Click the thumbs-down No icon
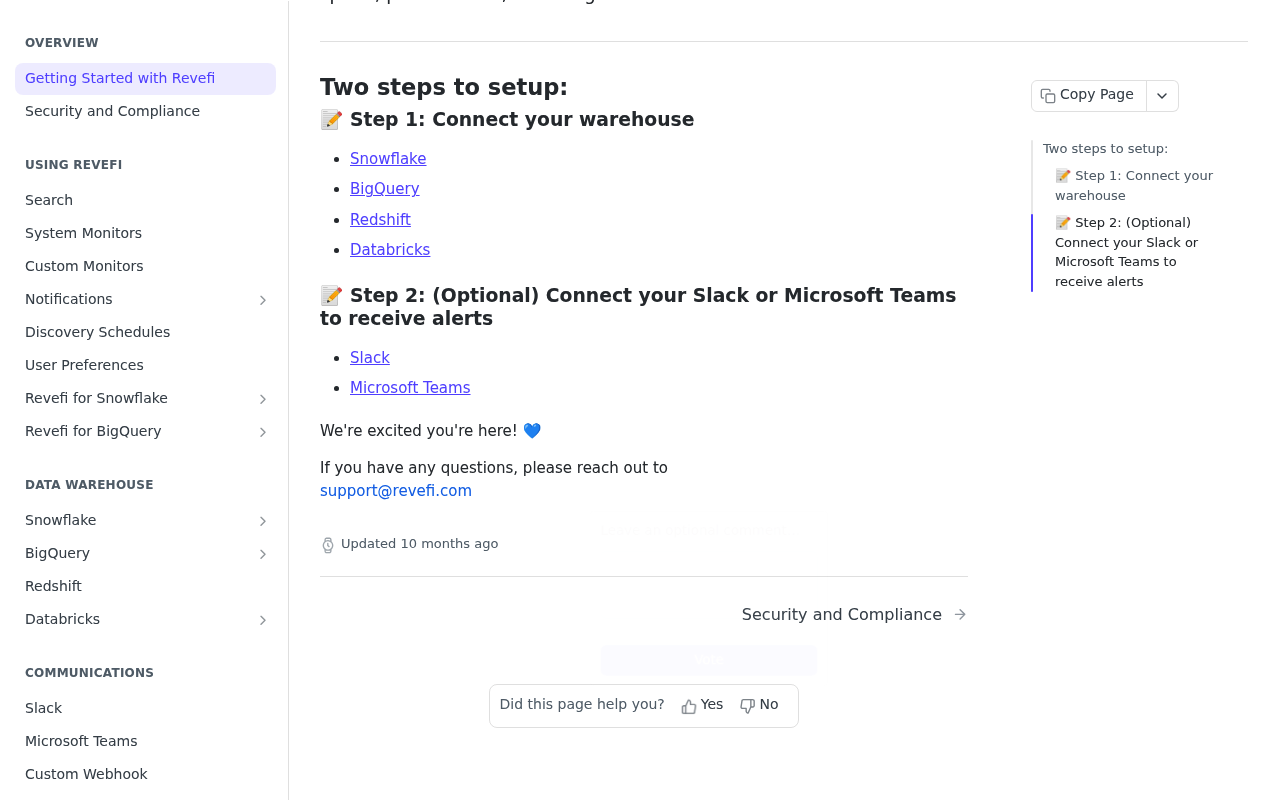 (747, 706)
